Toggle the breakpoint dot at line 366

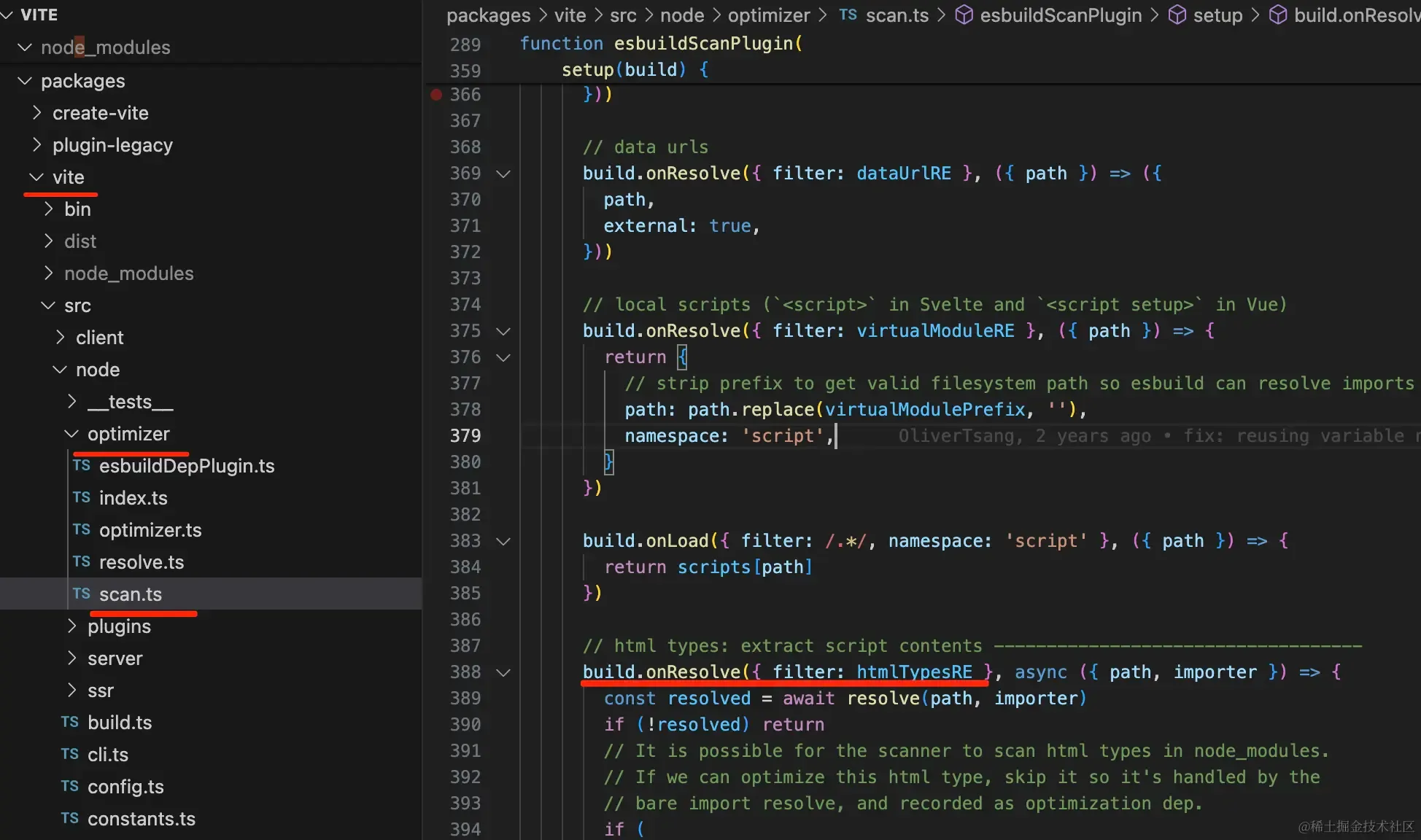pyautogui.click(x=436, y=94)
